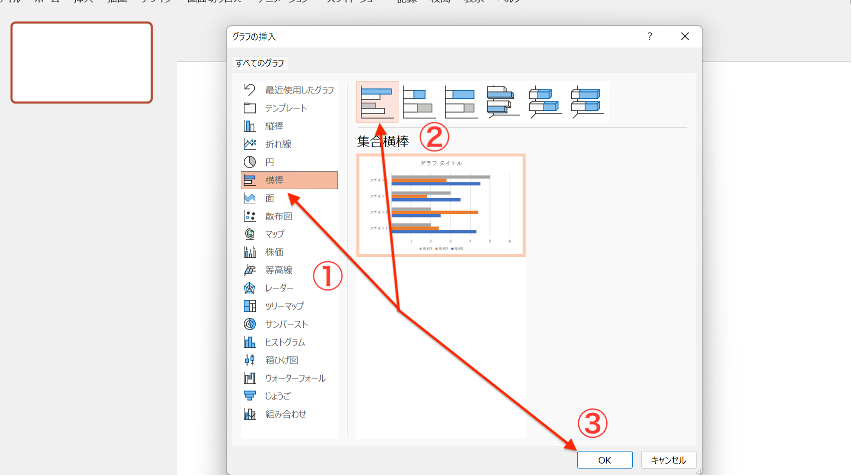
Task: Choose 縦棒 column chart category
Action: coord(289,126)
